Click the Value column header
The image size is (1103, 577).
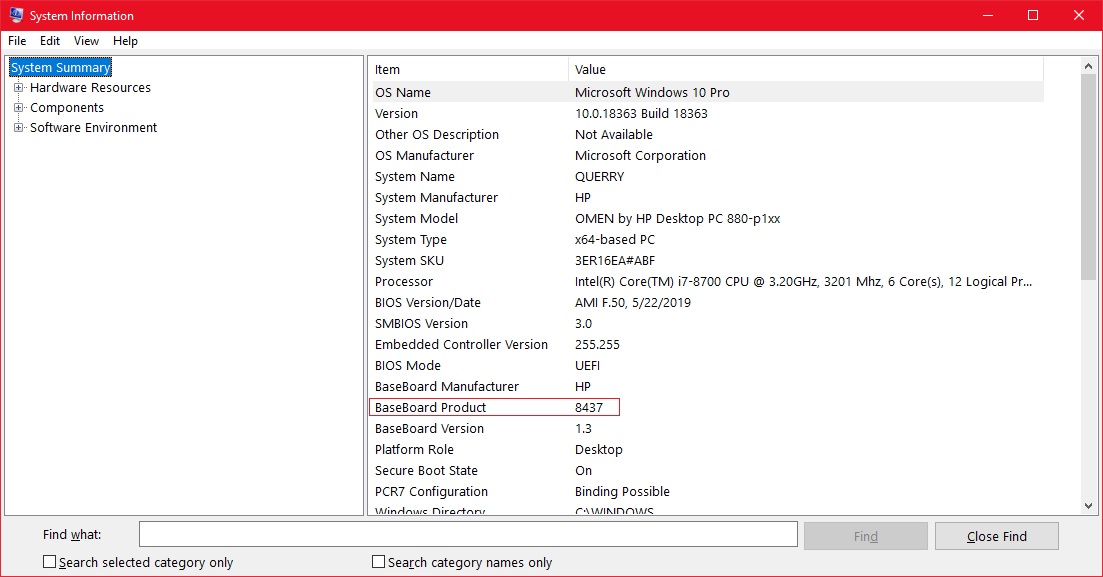pyautogui.click(x=805, y=70)
